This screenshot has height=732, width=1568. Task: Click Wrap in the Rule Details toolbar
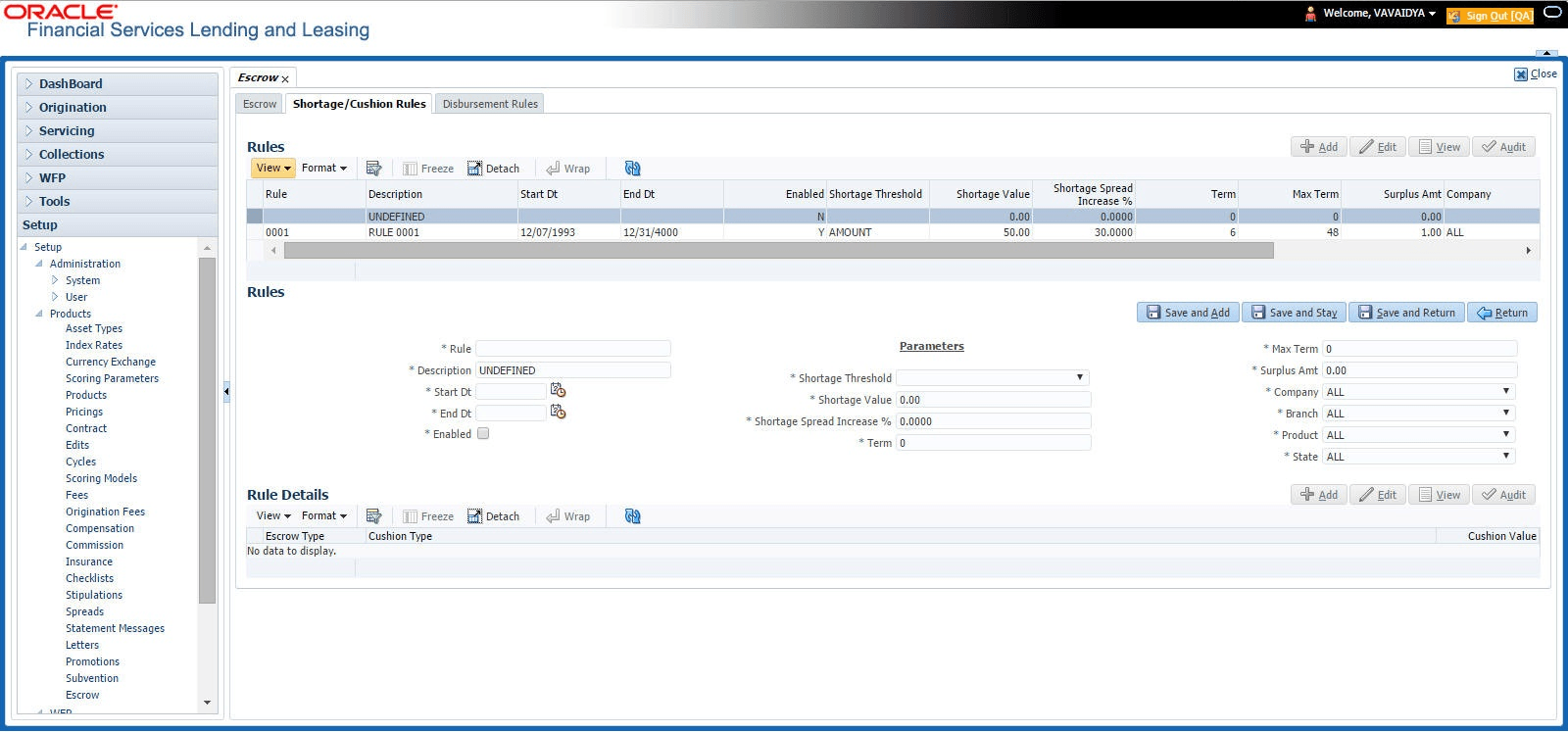click(568, 516)
